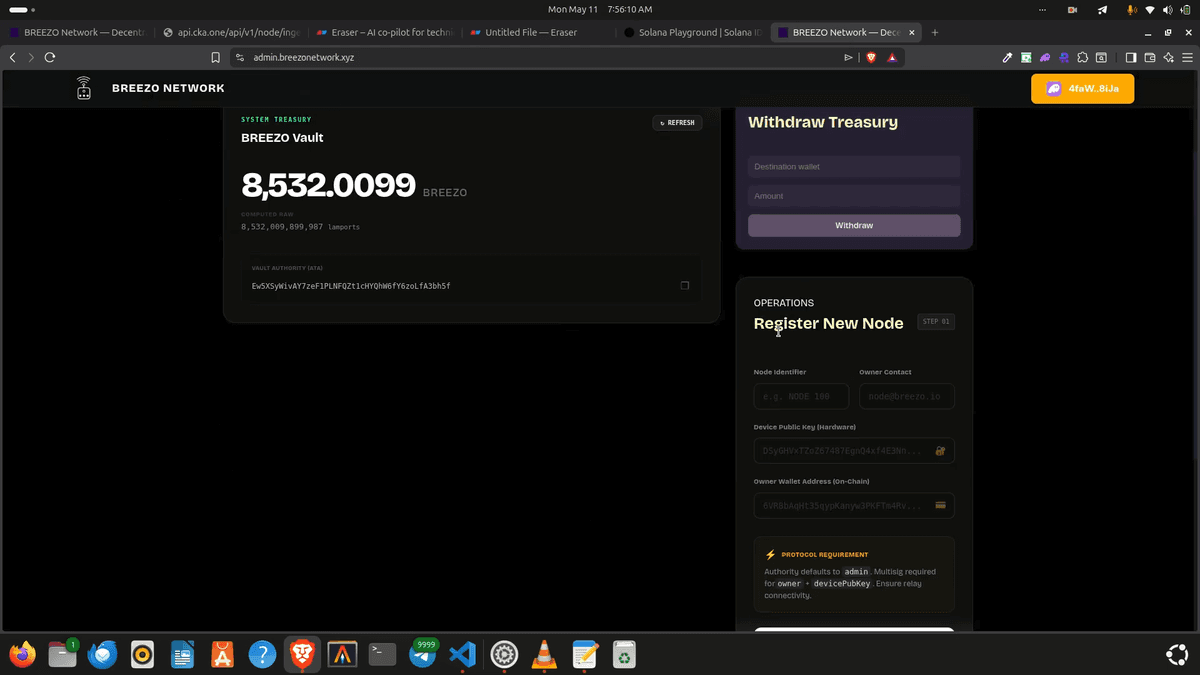This screenshot has width=1200, height=675.
Task: Click the 8,532,009,899,987 lamports text
Action: point(301,227)
